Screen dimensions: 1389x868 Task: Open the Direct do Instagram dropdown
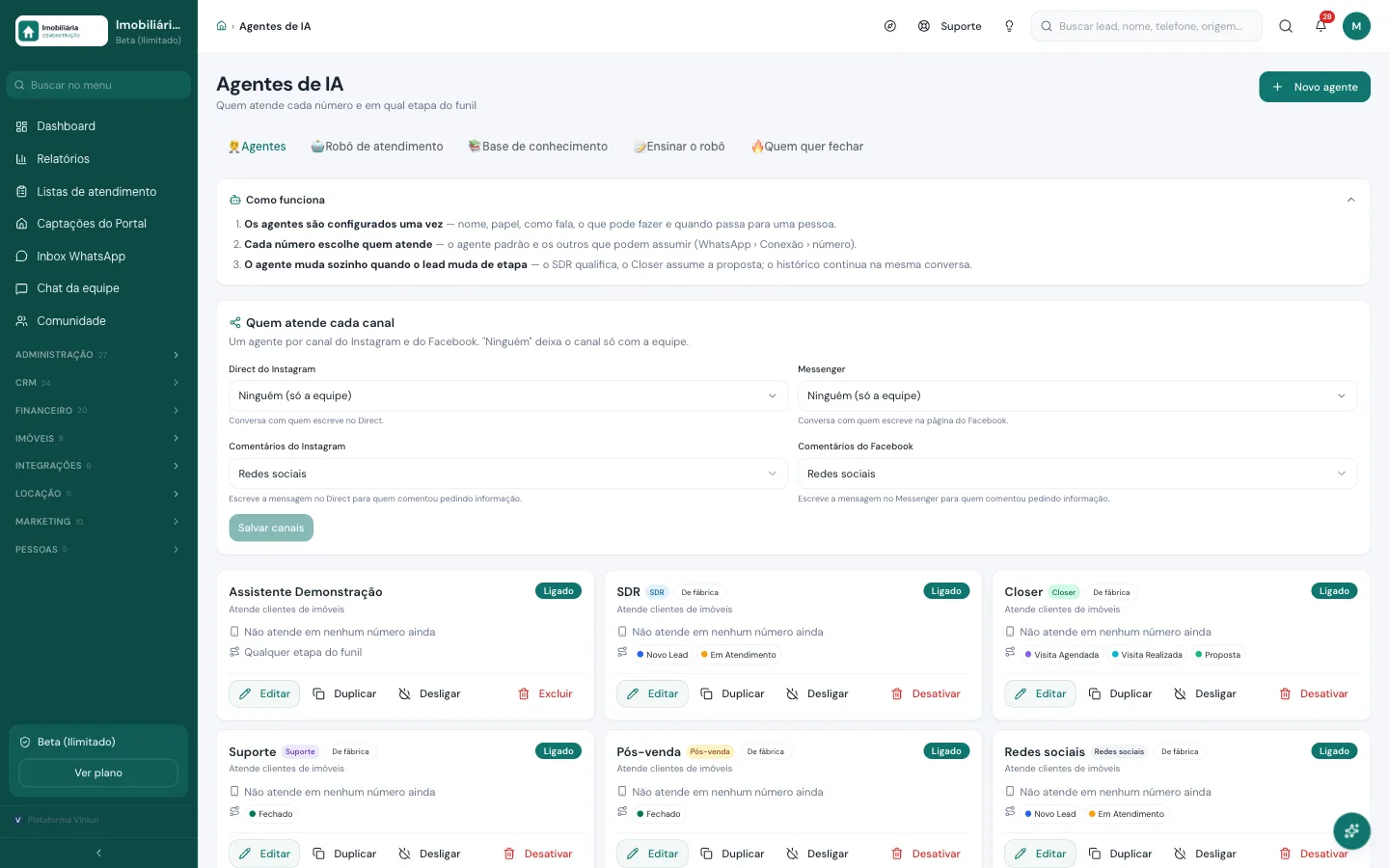pos(508,396)
